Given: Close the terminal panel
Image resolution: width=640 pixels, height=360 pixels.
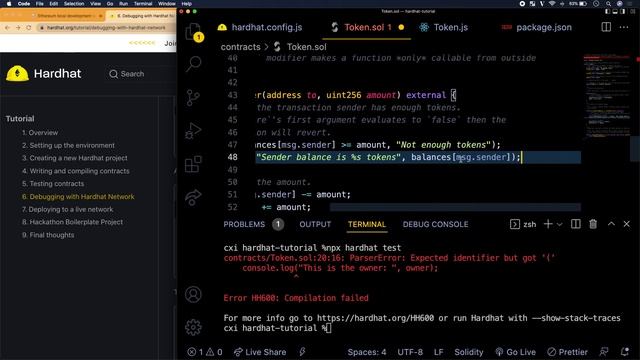Looking at the screenshot, I should click(627, 224).
